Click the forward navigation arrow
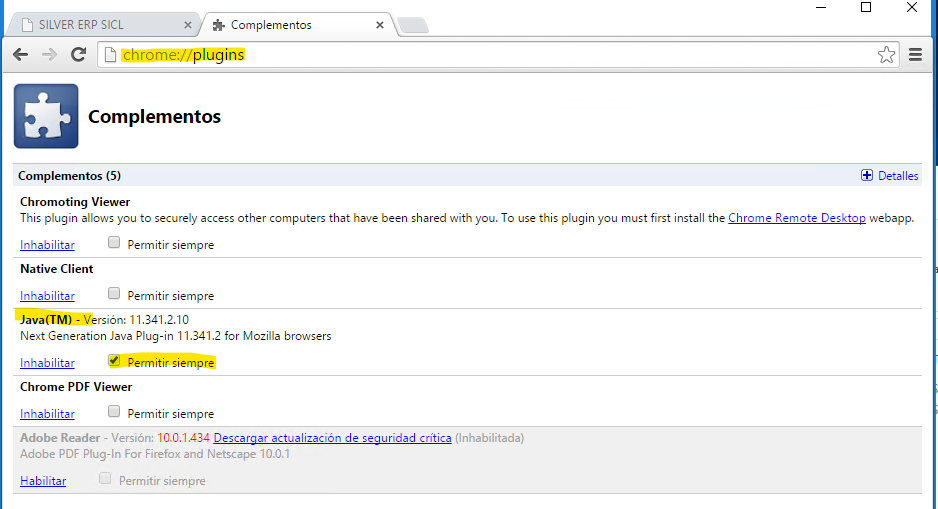938x509 pixels. [x=49, y=55]
